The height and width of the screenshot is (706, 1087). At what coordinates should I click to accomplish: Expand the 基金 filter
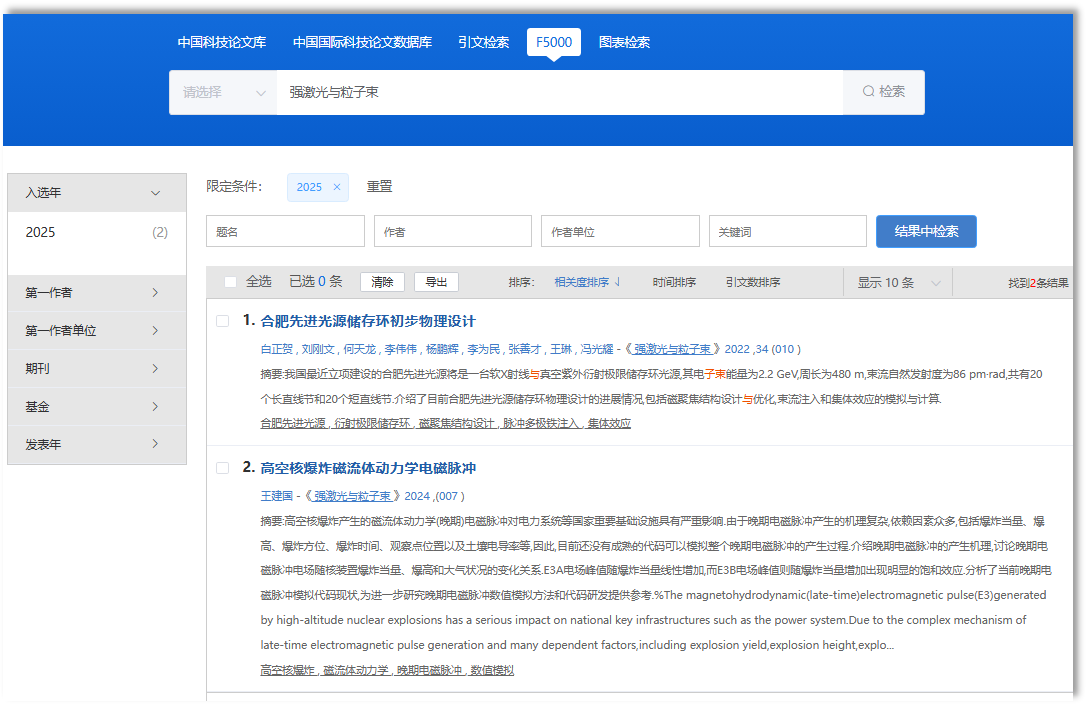pyautogui.click(x=155, y=407)
